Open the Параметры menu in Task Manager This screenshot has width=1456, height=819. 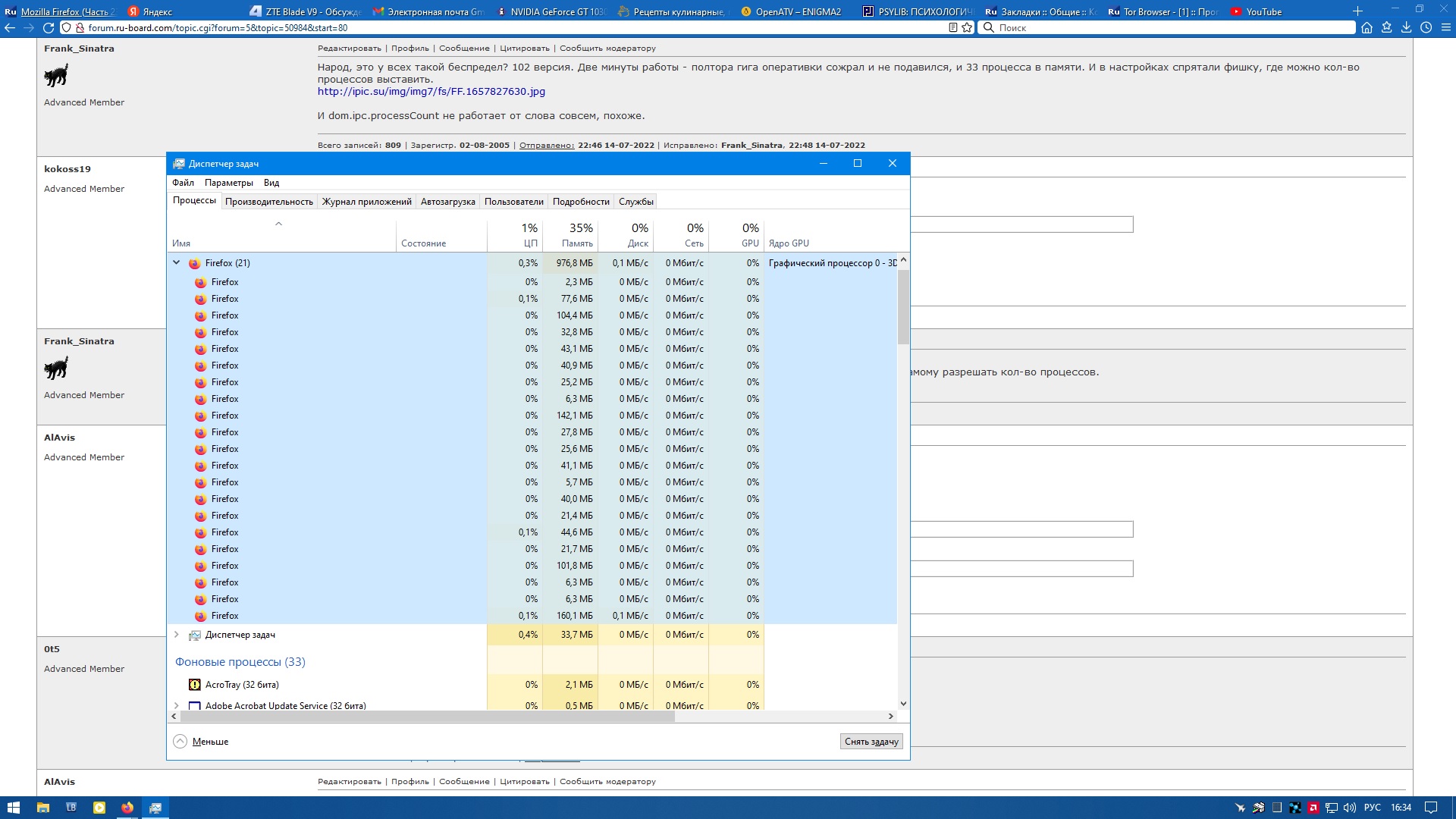[x=228, y=183]
